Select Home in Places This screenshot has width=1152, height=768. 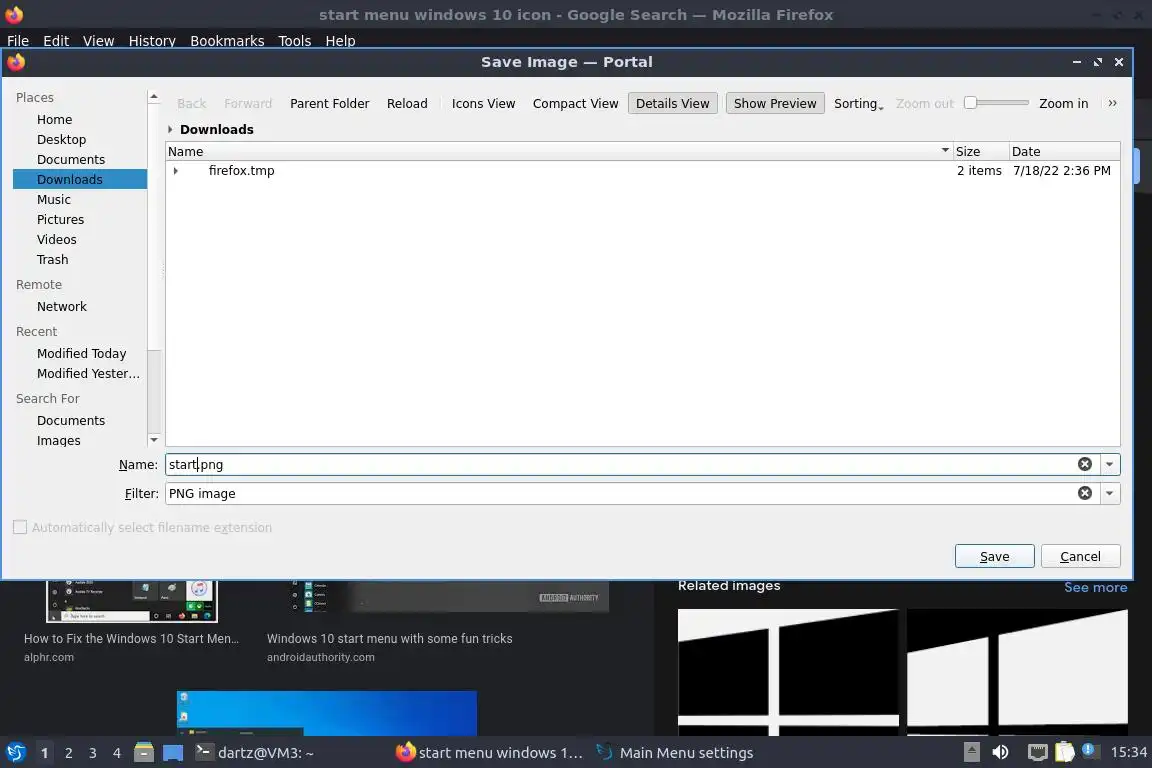[54, 119]
